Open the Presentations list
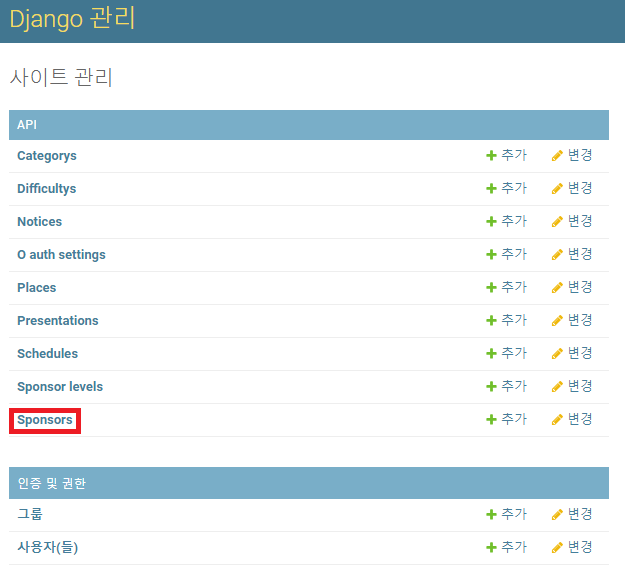625x585 pixels. click(58, 321)
